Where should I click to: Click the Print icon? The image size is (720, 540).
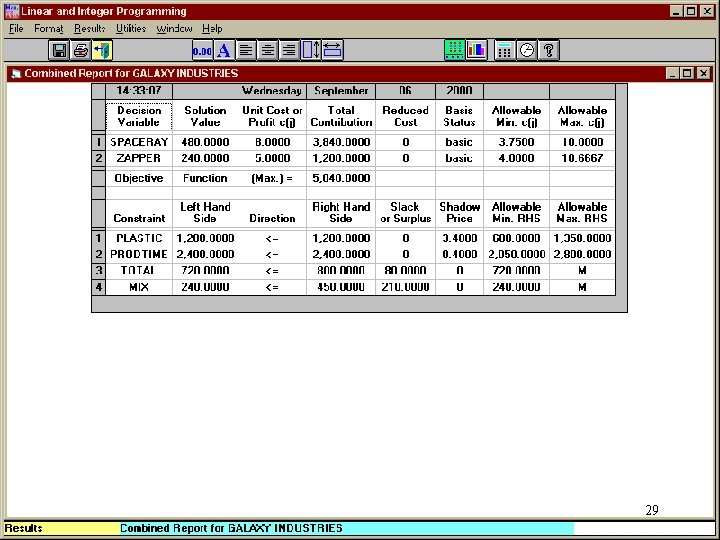click(81, 50)
